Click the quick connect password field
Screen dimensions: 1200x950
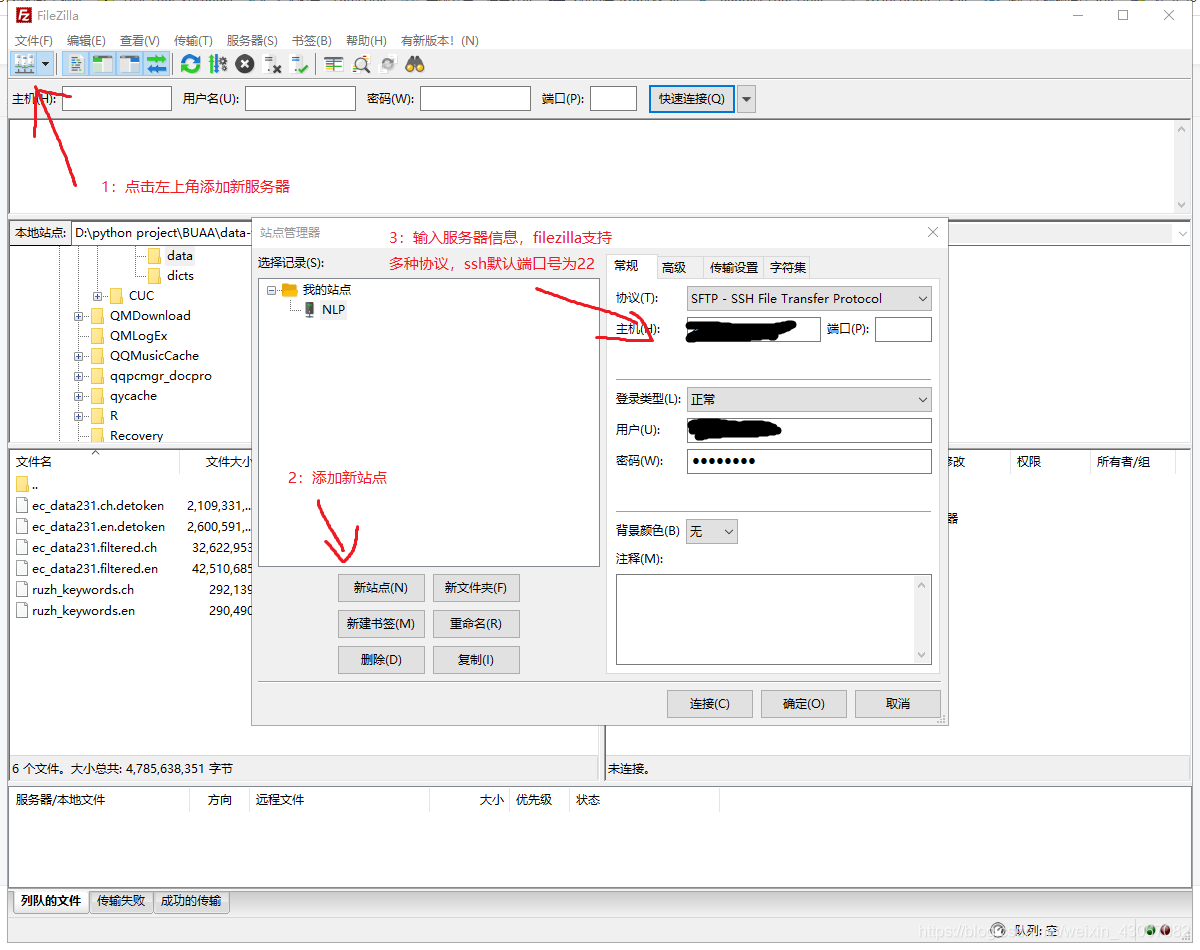pos(475,98)
